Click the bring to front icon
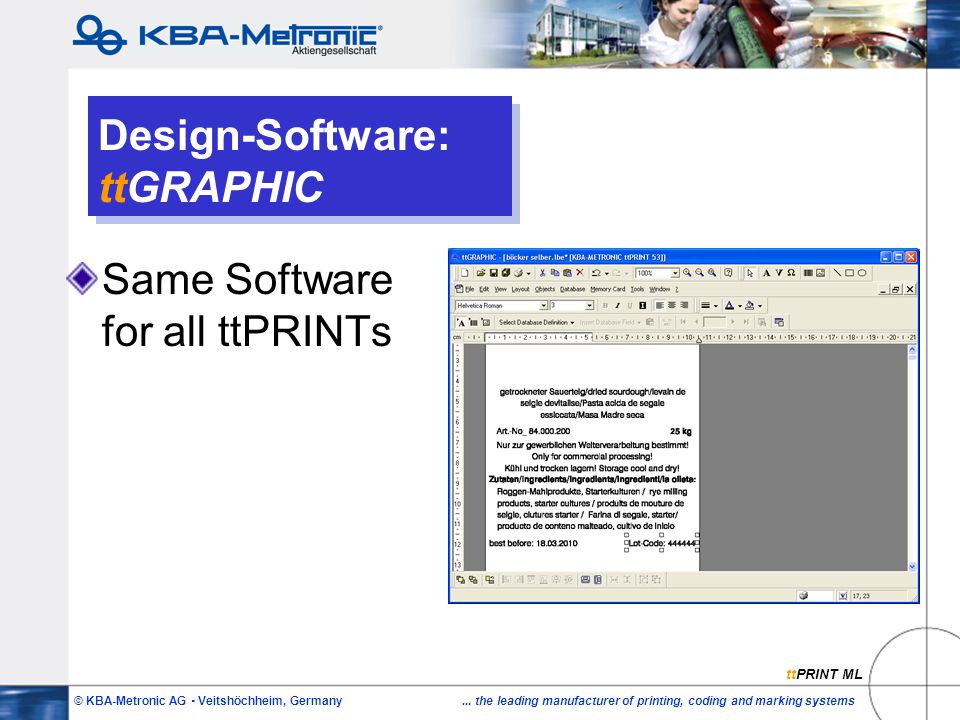Screen dimensions: 960x720 (x=460, y=580)
